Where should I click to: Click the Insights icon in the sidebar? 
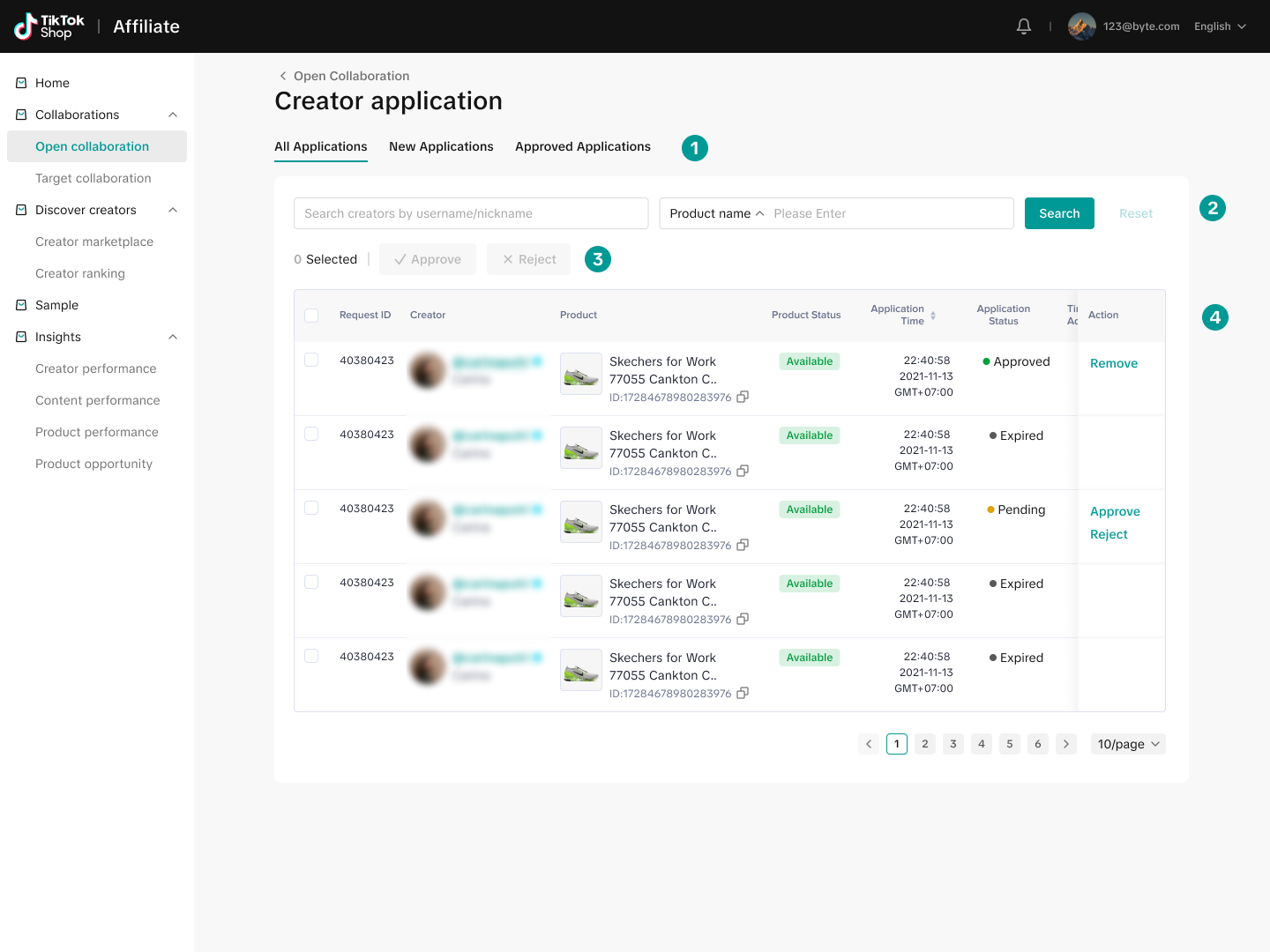[21, 337]
